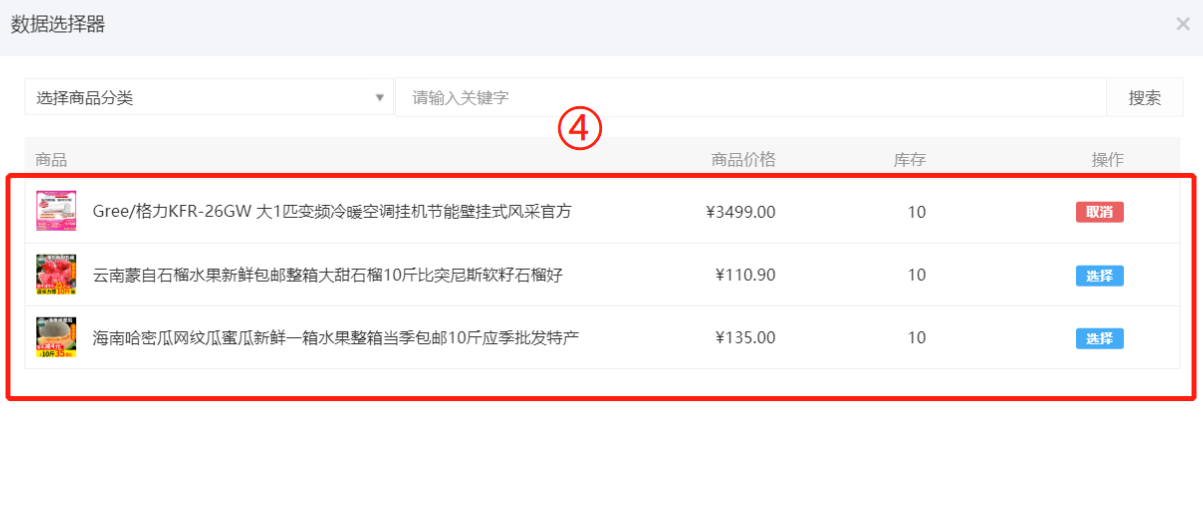Click the 商品价格 column header

(x=743, y=159)
